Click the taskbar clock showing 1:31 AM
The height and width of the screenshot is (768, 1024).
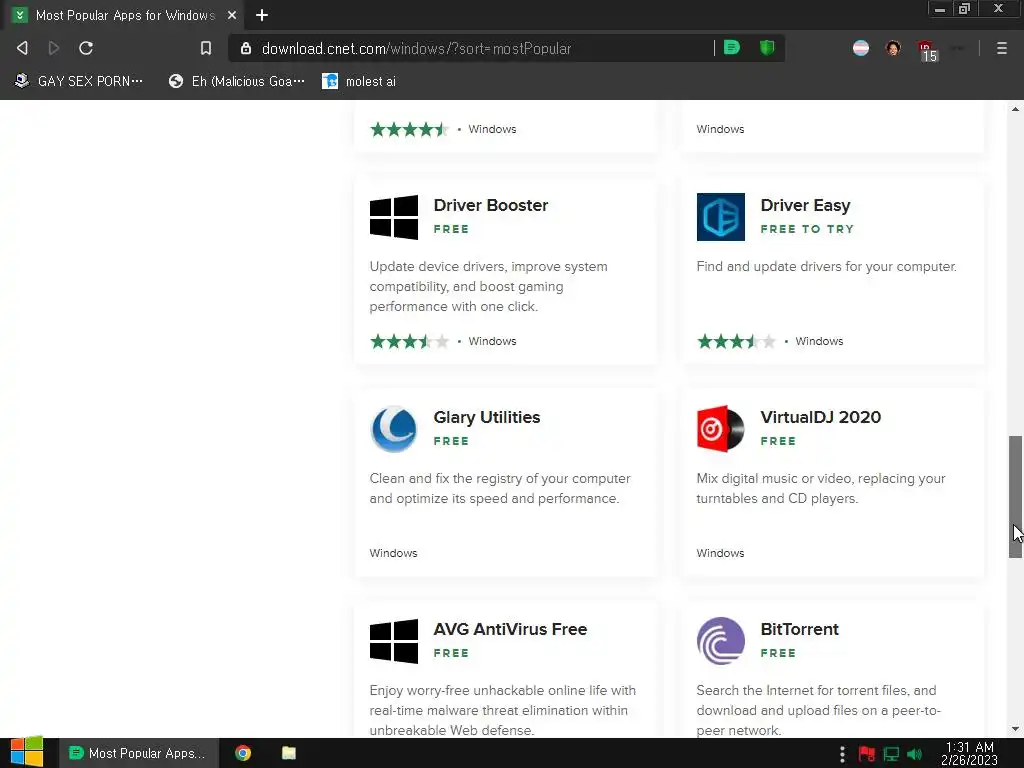point(970,754)
